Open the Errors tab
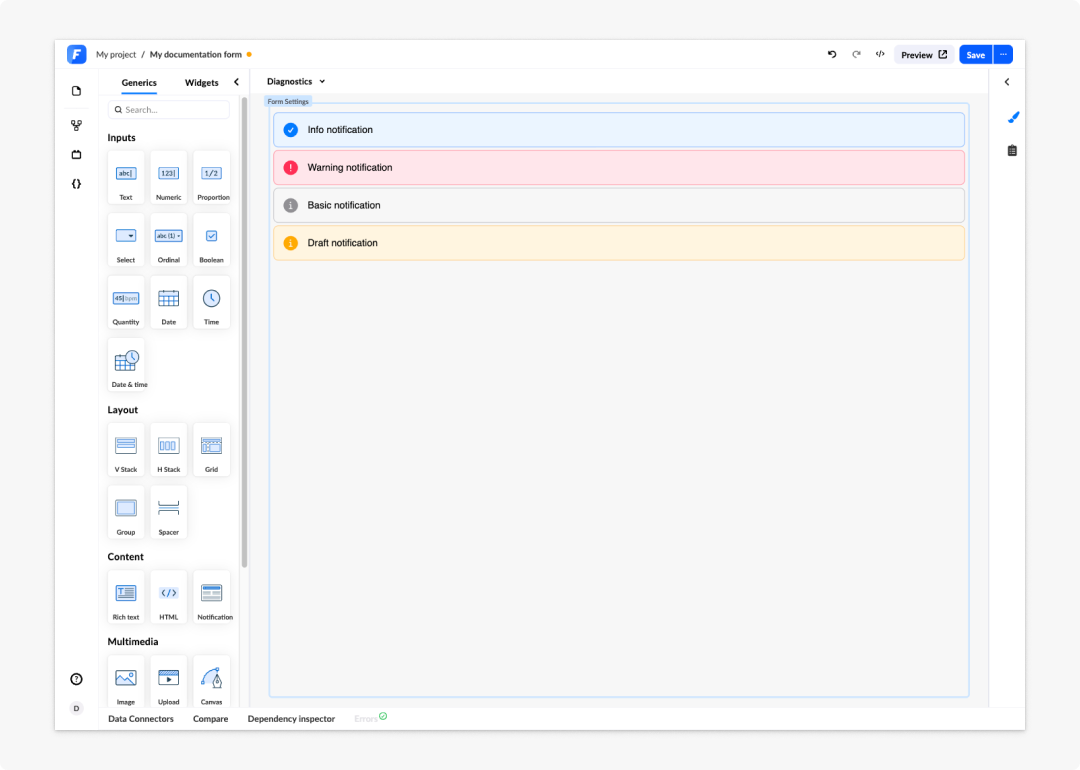 point(371,718)
